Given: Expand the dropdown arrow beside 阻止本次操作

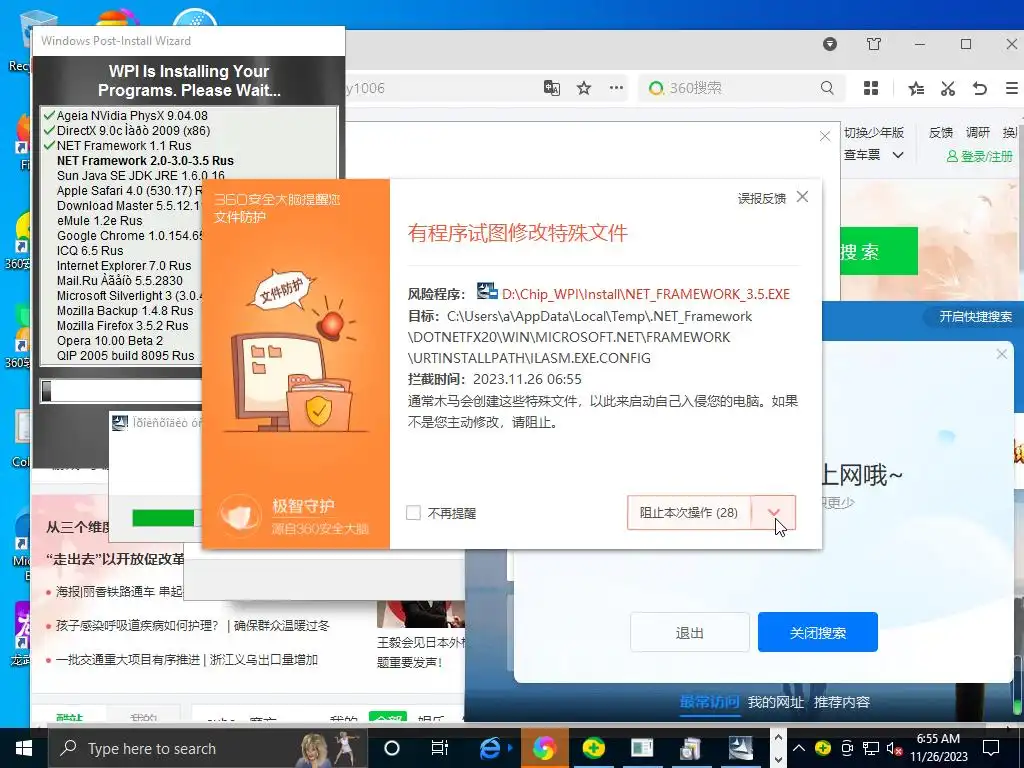Looking at the screenshot, I should click(774, 513).
